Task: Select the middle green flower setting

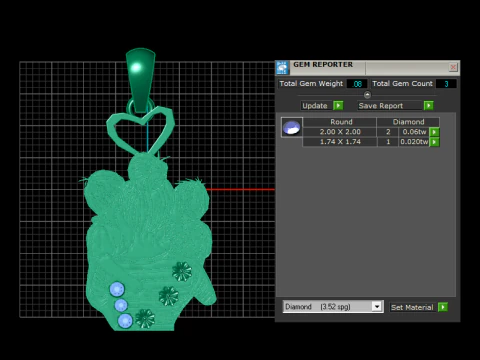Action: pyautogui.click(x=168, y=296)
